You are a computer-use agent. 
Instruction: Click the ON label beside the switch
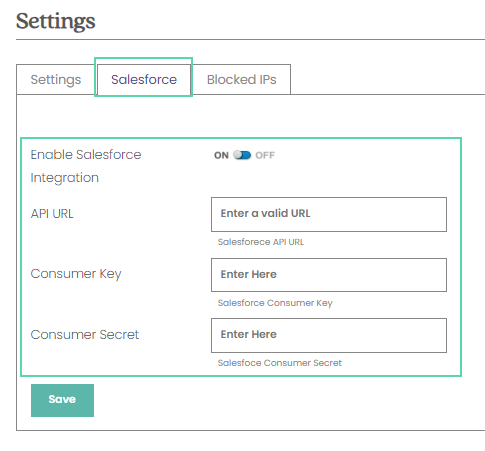[x=221, y=155]
